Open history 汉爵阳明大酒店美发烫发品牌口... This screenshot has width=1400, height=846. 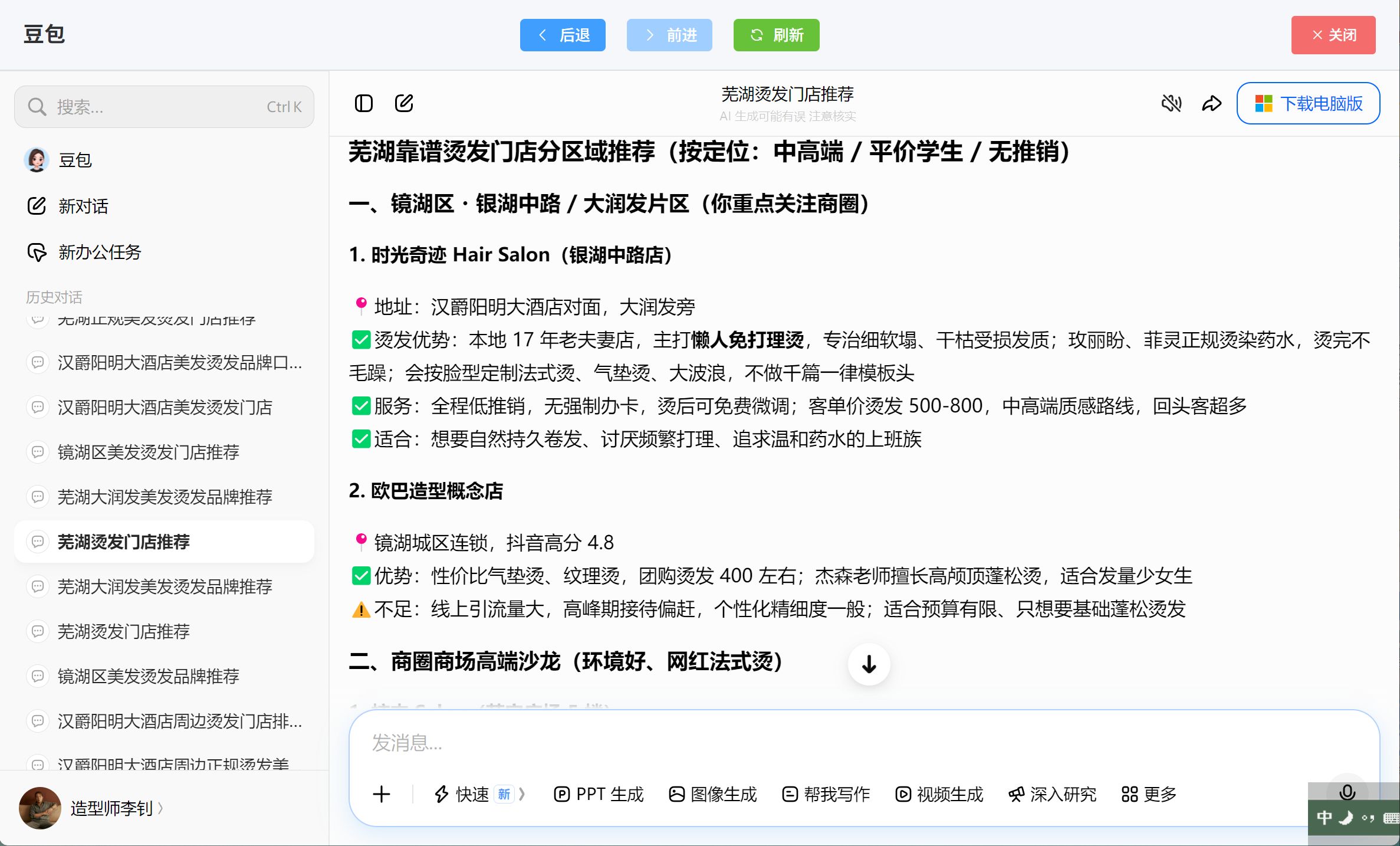164,362
